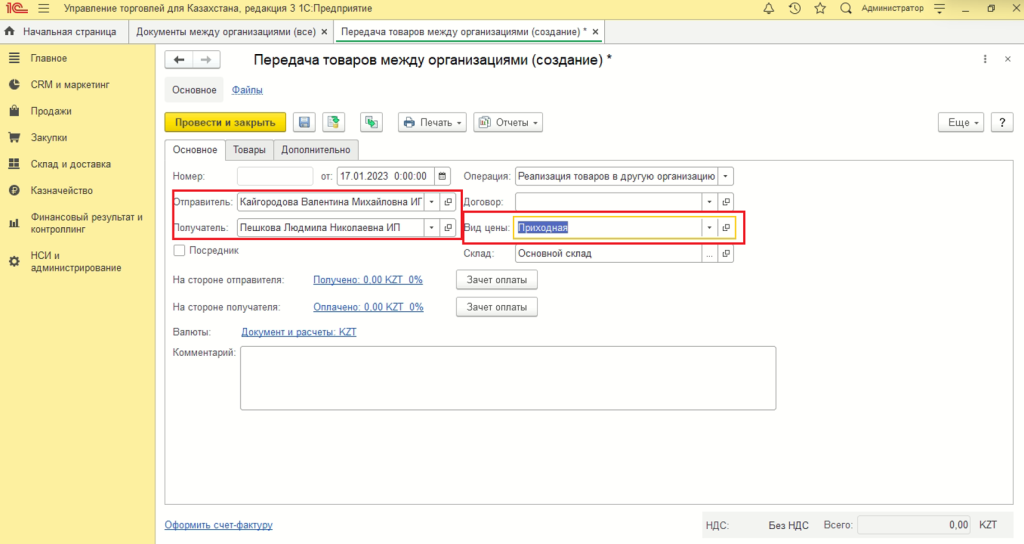Open the Файлы link

click(248, 90)
